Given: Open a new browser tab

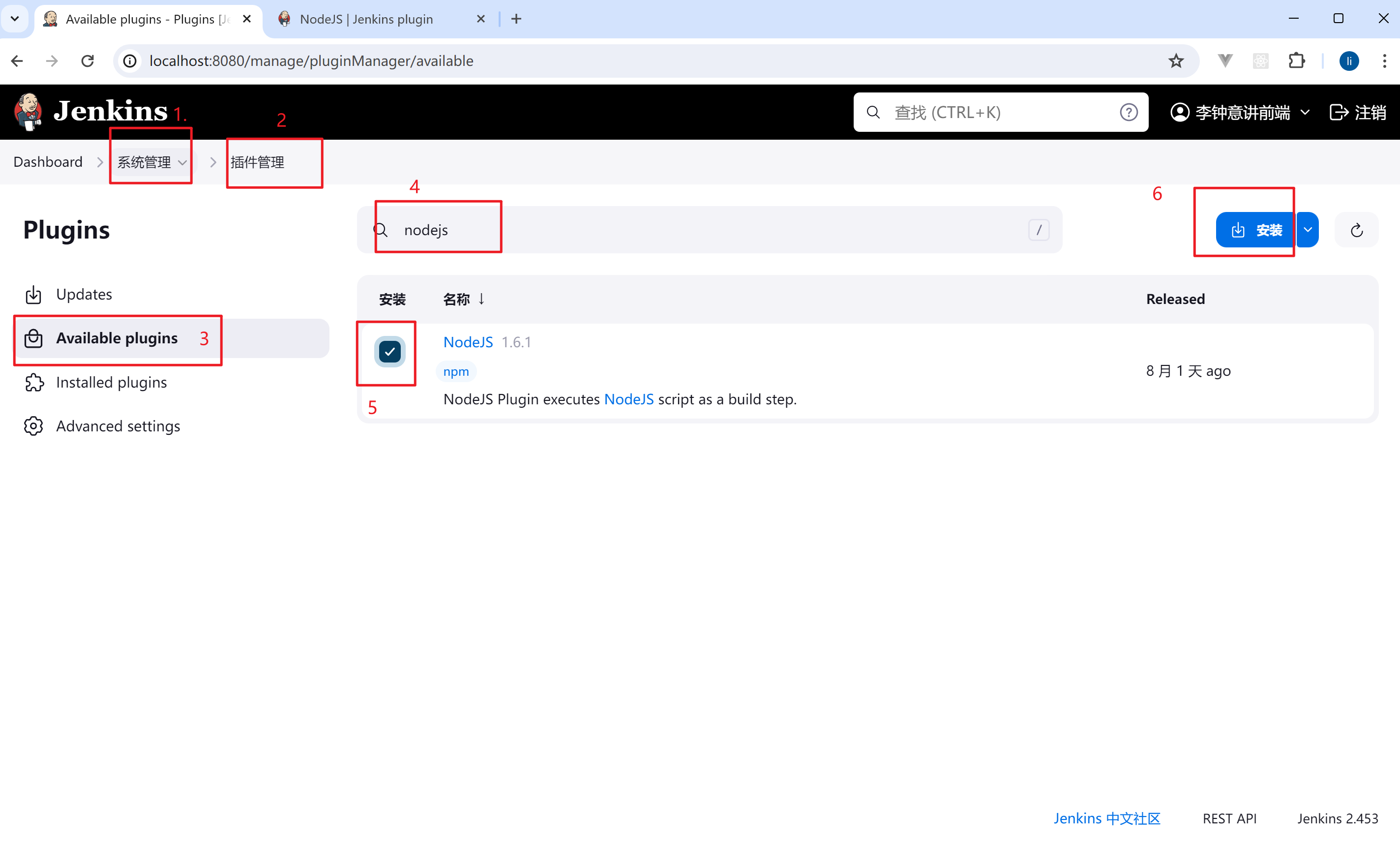Looking at the screenshot, I should pos(516,19).
